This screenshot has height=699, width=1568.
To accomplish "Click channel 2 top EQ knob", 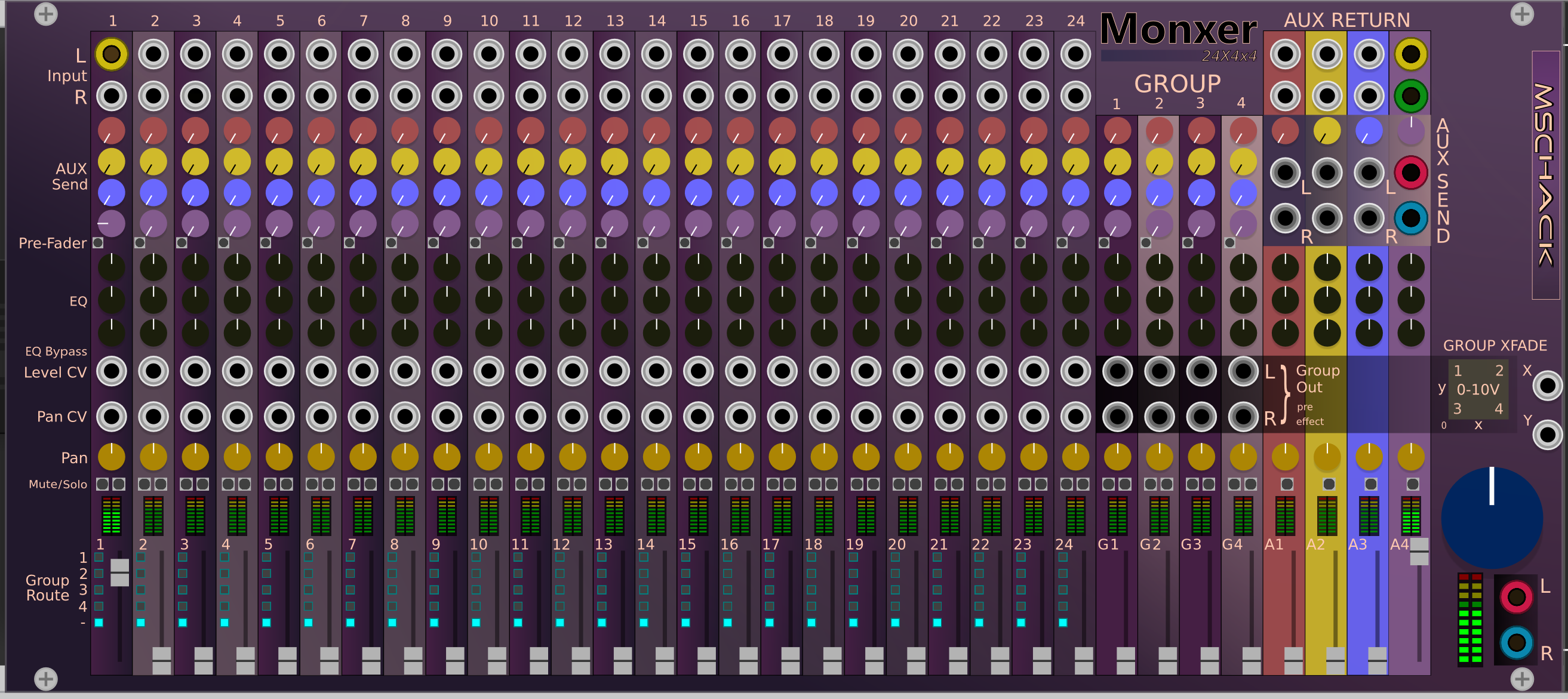I will 153,267.
